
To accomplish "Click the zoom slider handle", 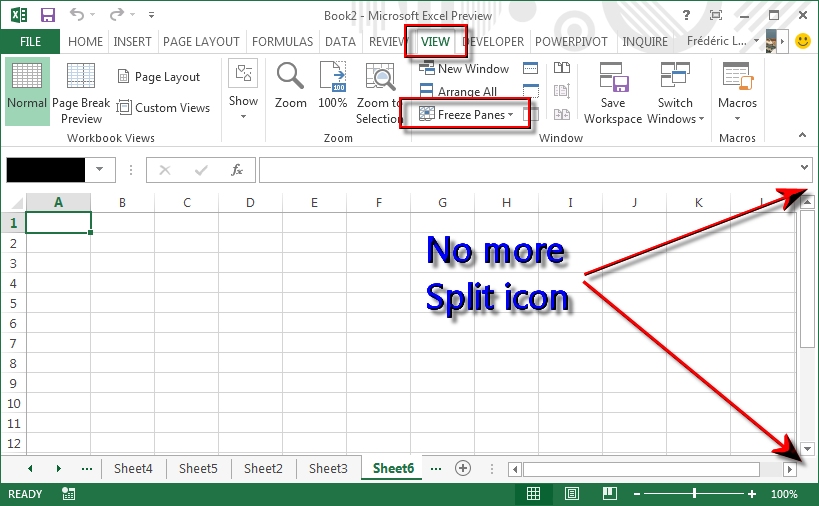I will (x=694, y=493).
